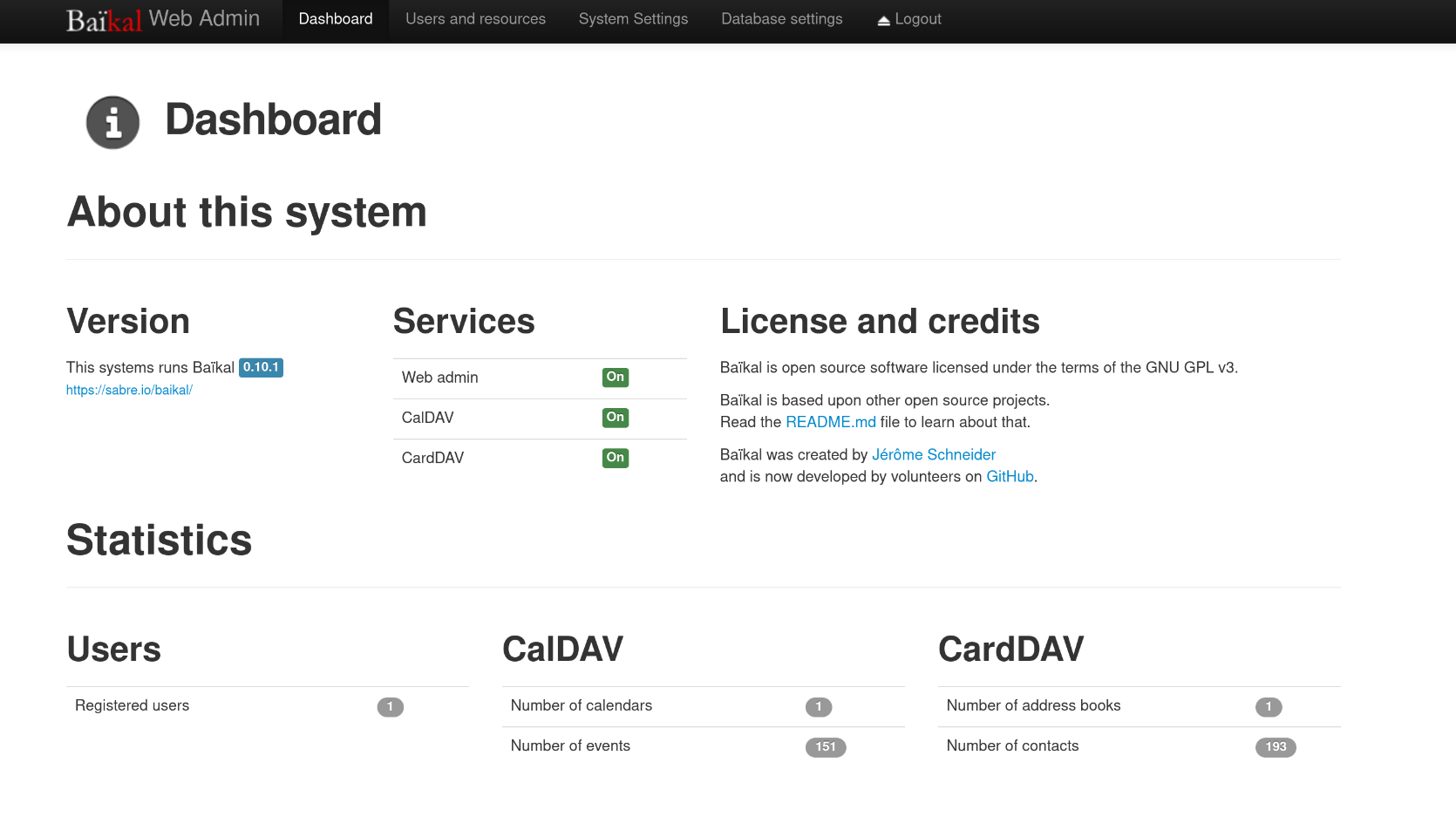
Task: Go to Users and resources
Action: pyautogui.click(x=475, y=19)
